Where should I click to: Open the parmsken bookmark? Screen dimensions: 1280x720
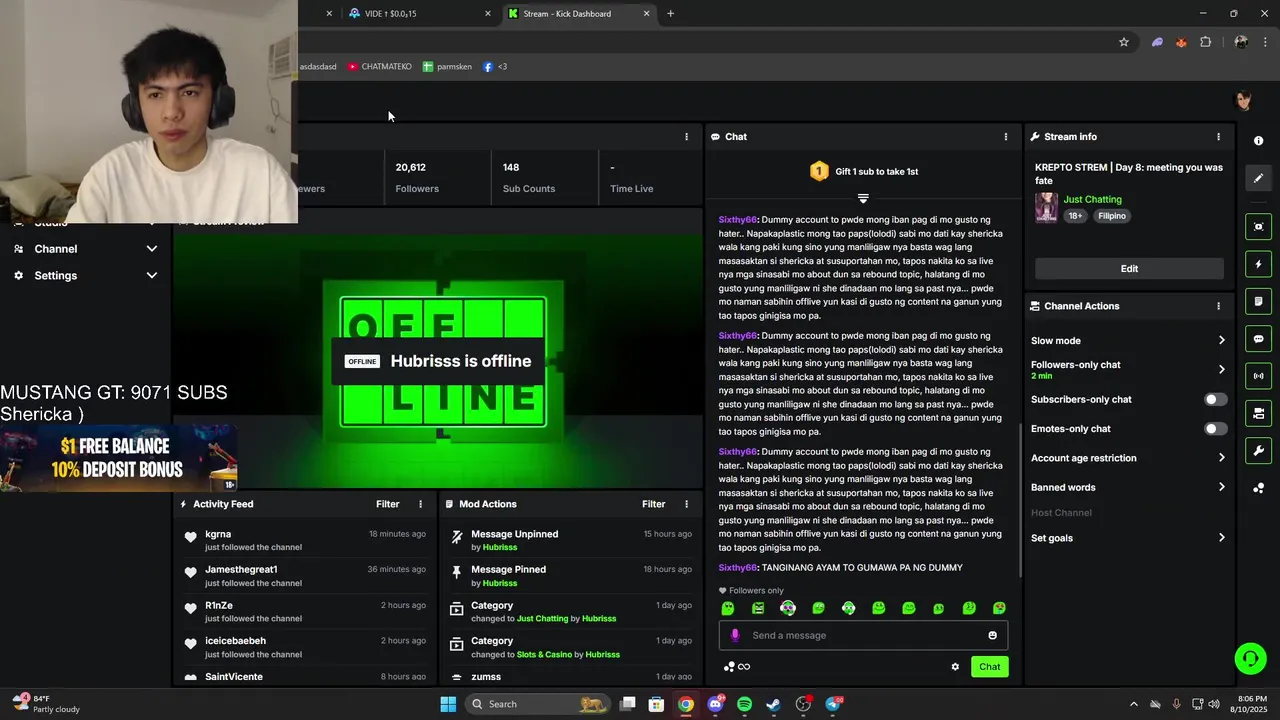tap(447, 67)
